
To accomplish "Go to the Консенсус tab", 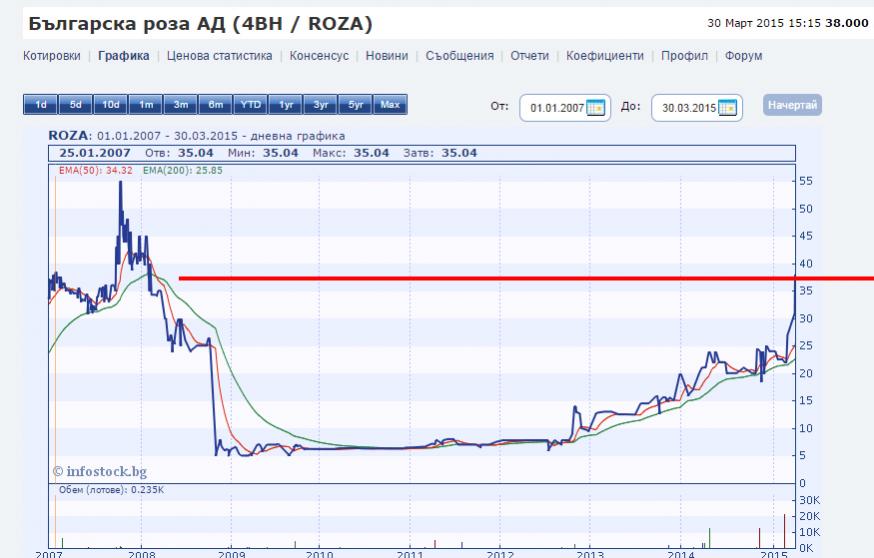I will (319, 56).
